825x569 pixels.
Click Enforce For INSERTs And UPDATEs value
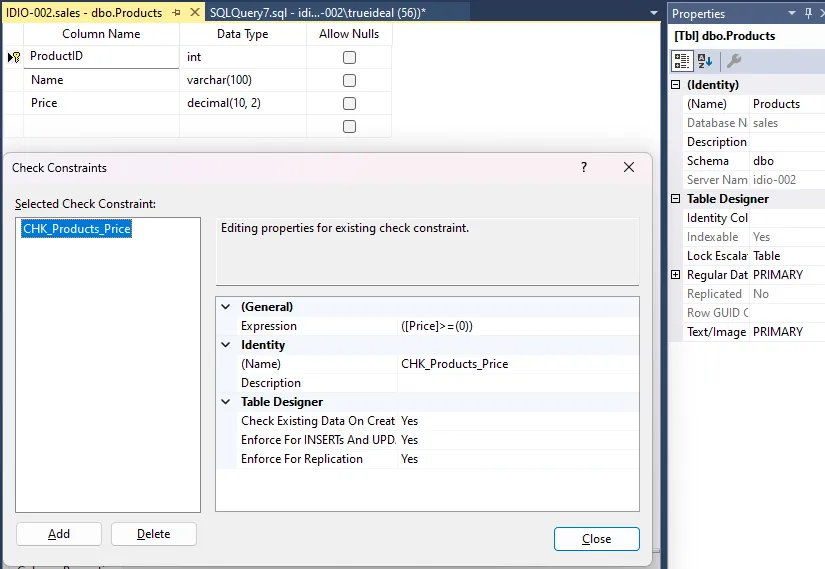[518, 440]
